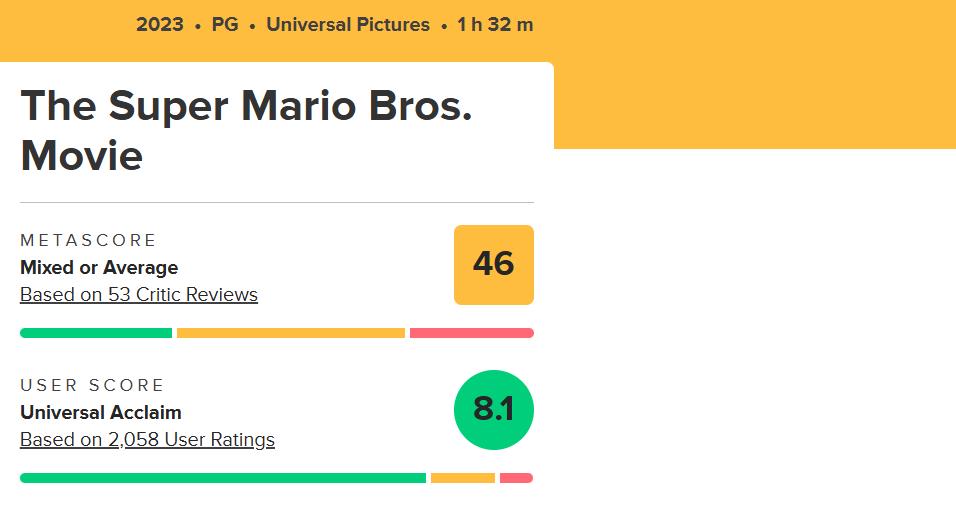
Task: Click the PG rating label
Action: point(225,25)
